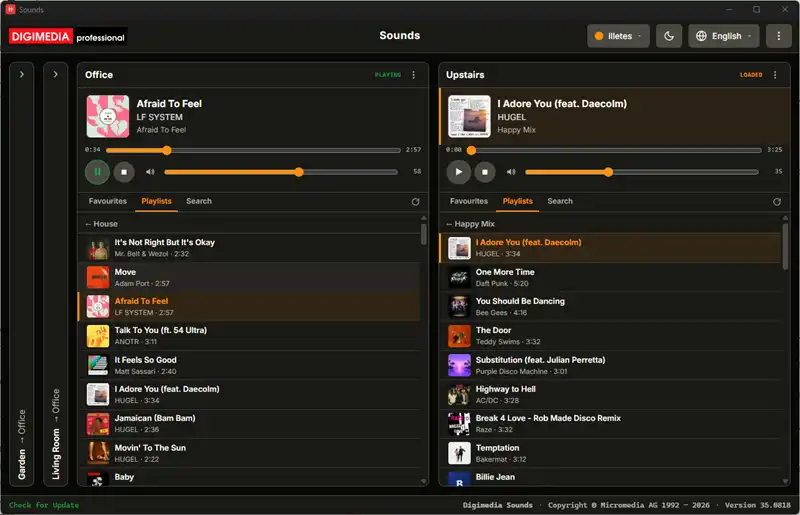This screenshot has height=515, width=800.
Task: Switch to Favourites tab in Office
Action: click(108, 201)
